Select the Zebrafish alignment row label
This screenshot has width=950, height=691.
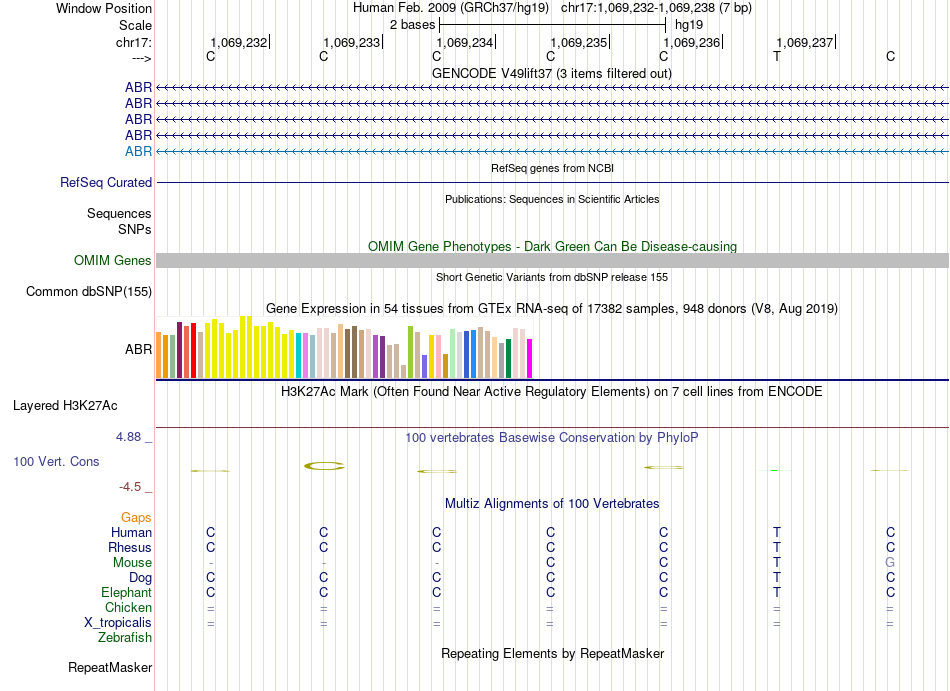pos(125,638)
